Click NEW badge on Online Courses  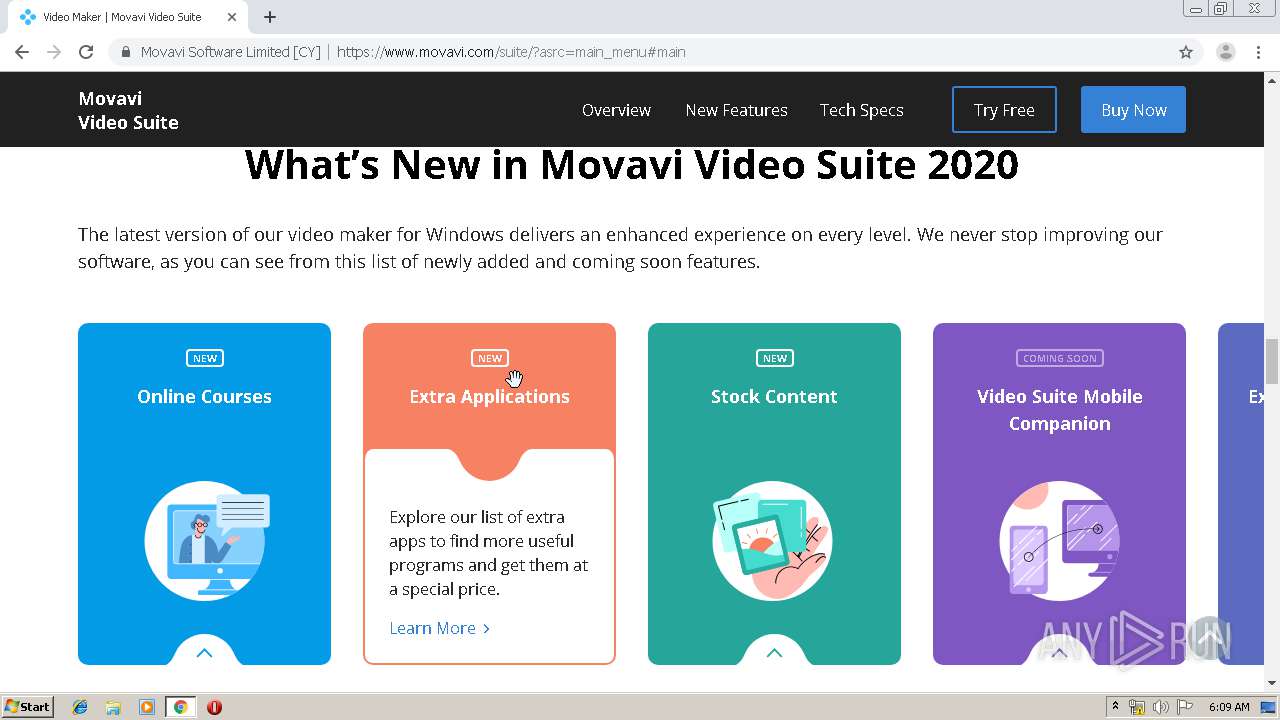tap(205, 358)
